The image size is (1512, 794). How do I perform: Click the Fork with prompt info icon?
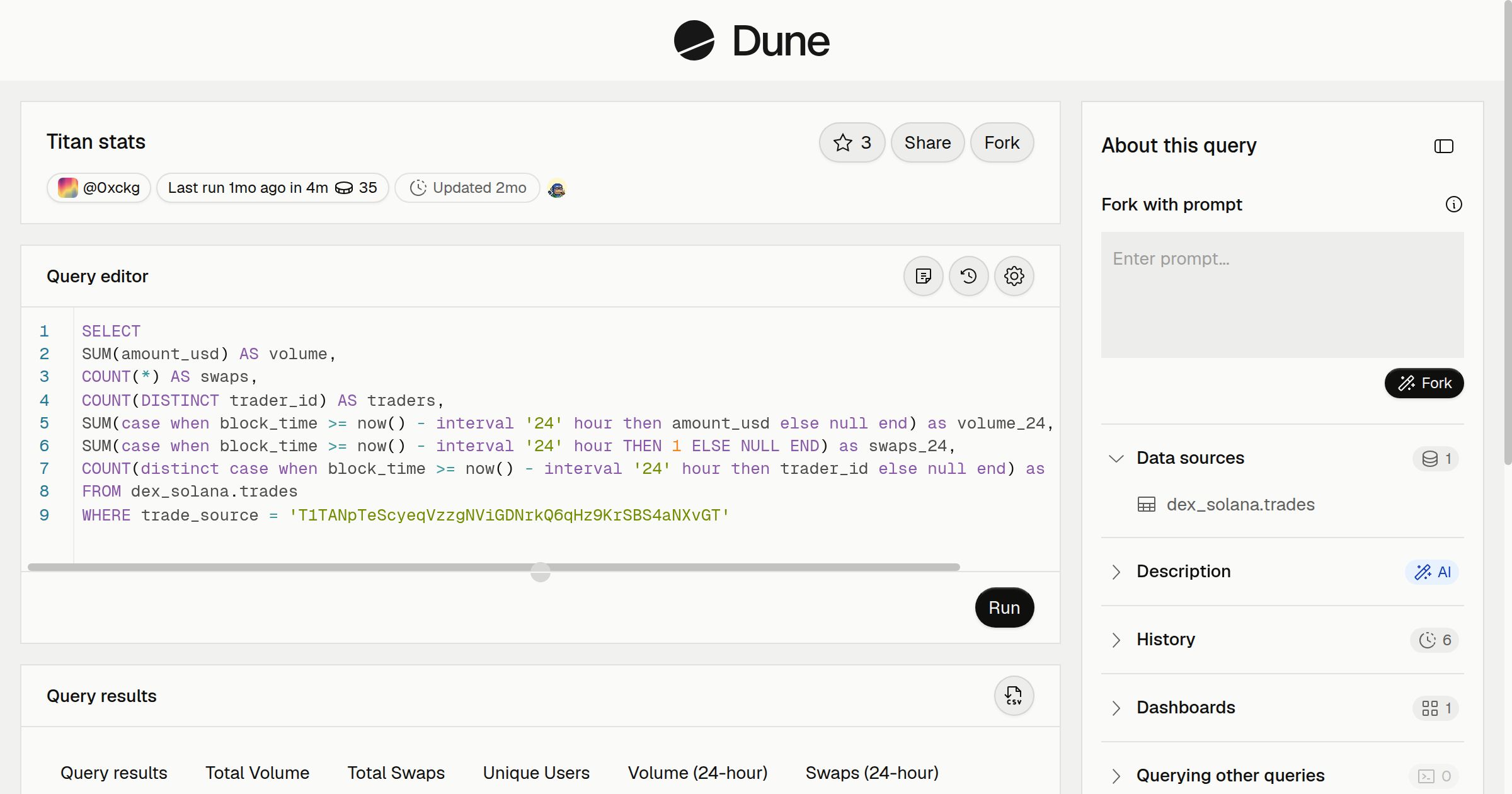(x=1453, y=204)
